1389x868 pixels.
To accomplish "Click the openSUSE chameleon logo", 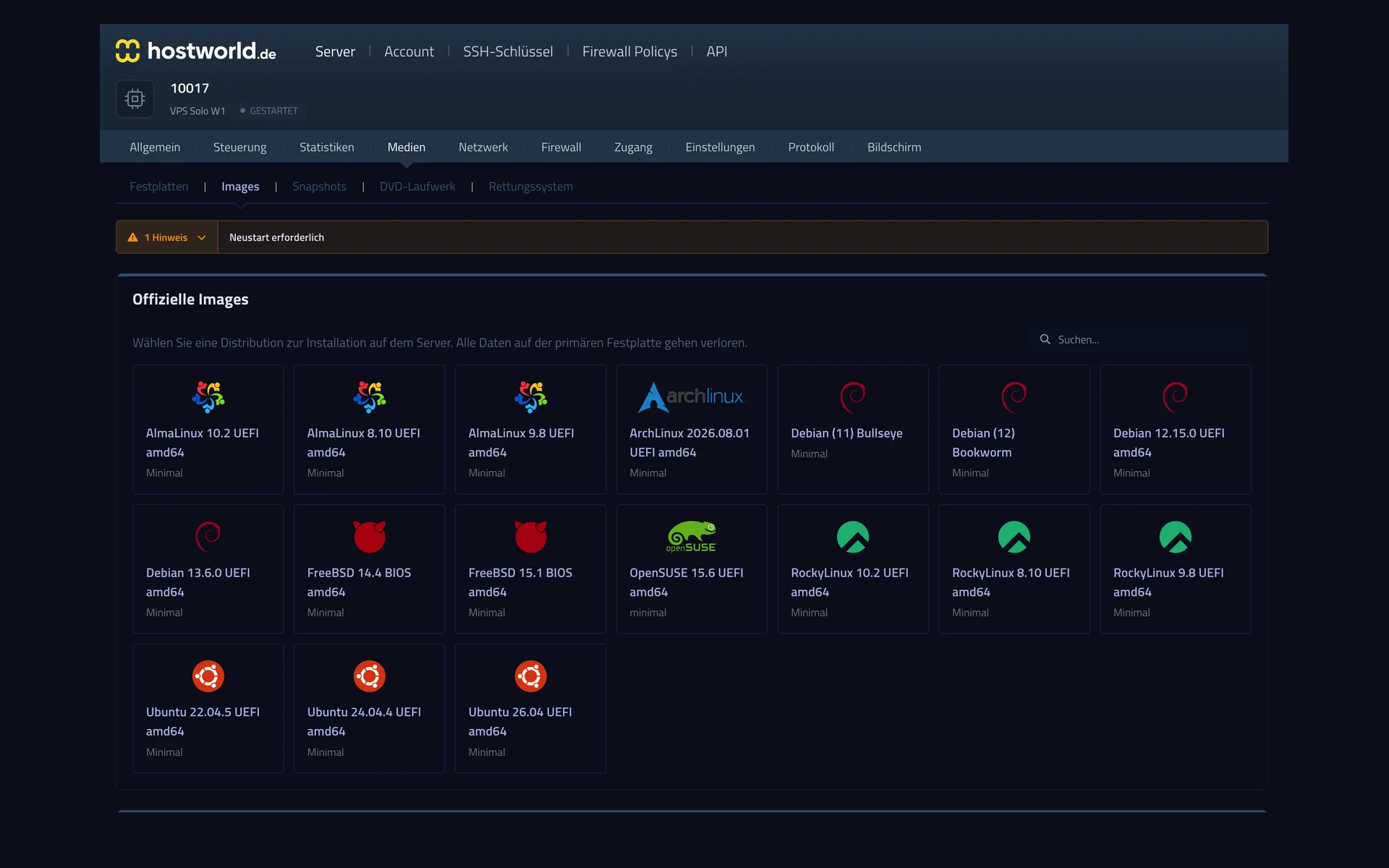I will (x=692, y=537).
